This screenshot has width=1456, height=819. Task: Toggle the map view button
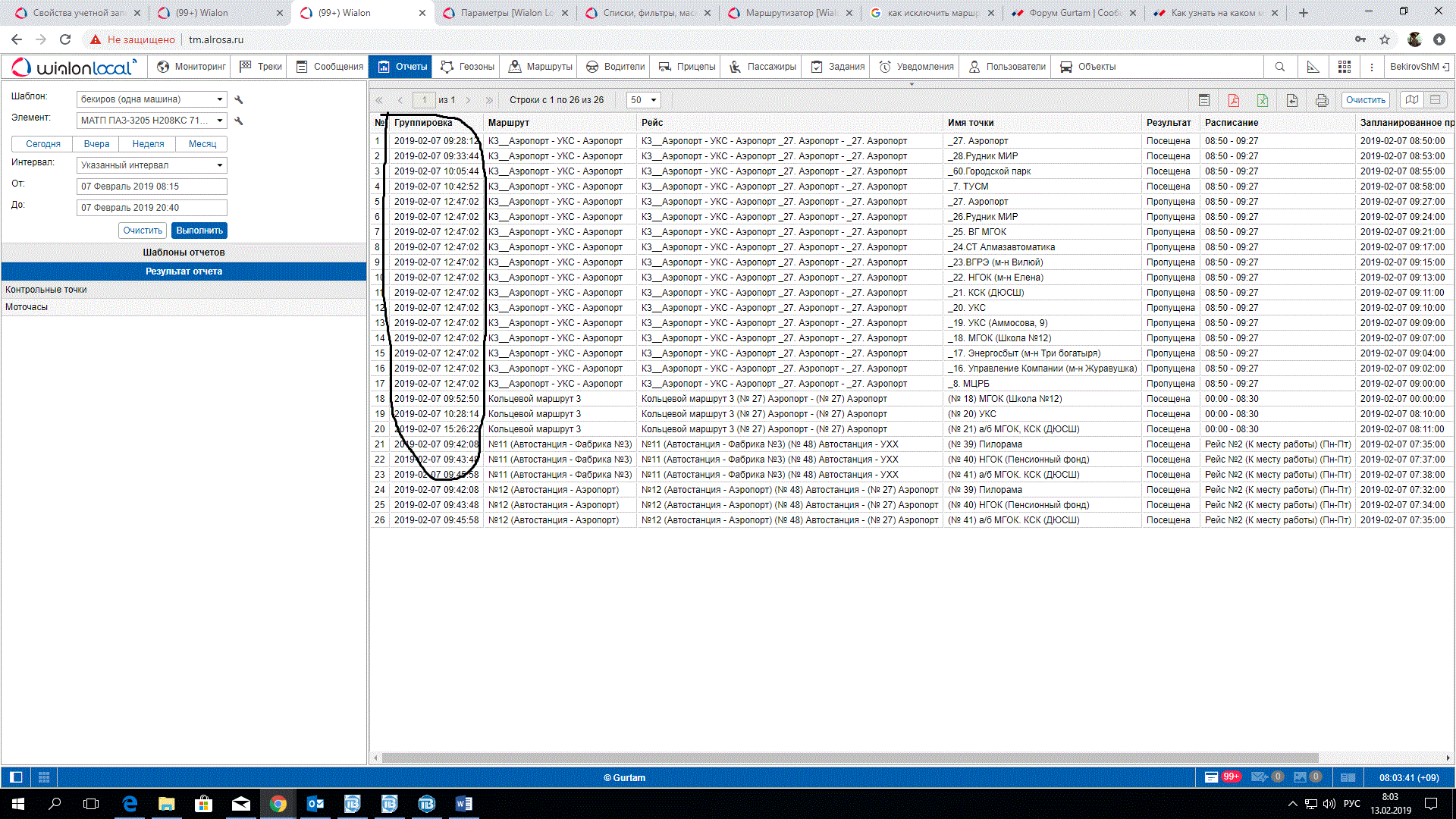[x=1411, y=100]
